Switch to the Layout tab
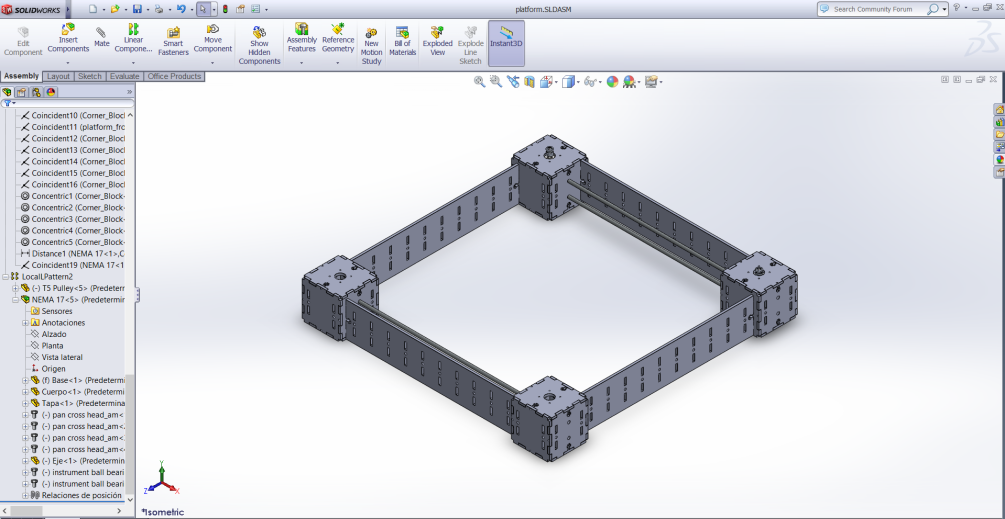 [x=58, y=76]
